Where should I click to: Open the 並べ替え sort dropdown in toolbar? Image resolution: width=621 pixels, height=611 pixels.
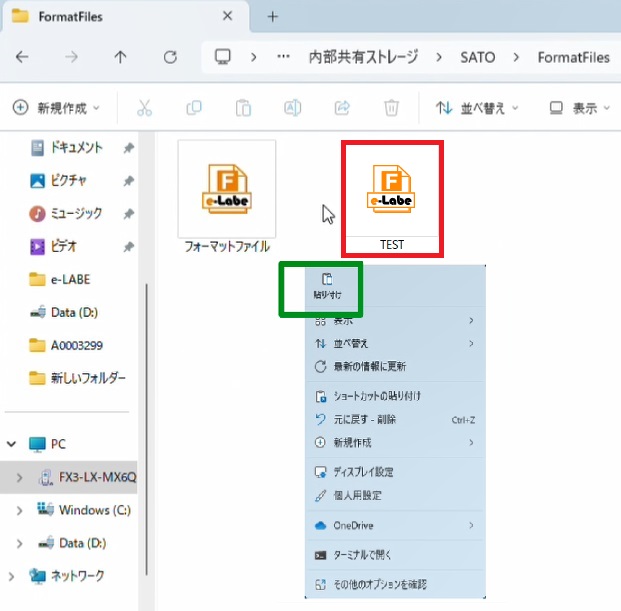(478, 108)
